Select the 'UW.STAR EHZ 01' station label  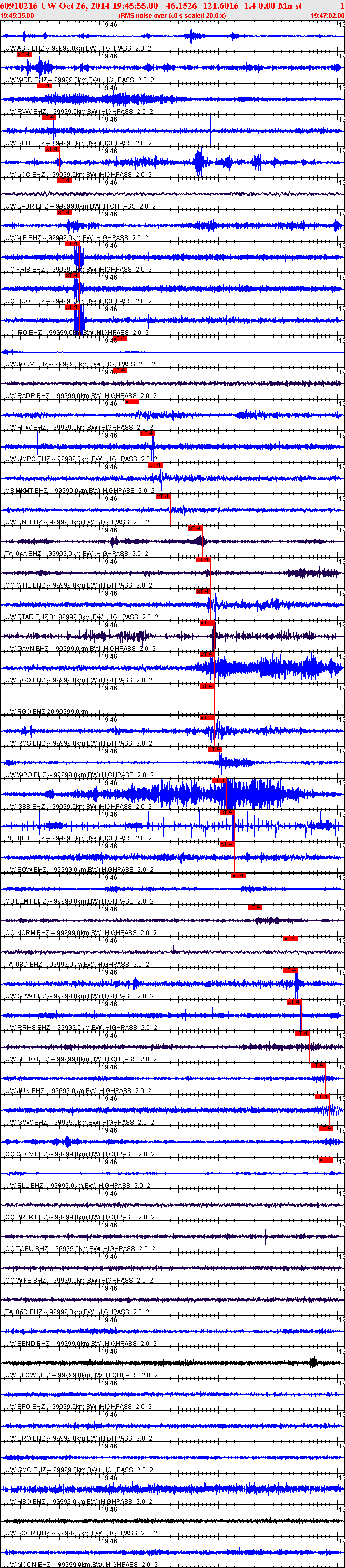click(31, 618)
